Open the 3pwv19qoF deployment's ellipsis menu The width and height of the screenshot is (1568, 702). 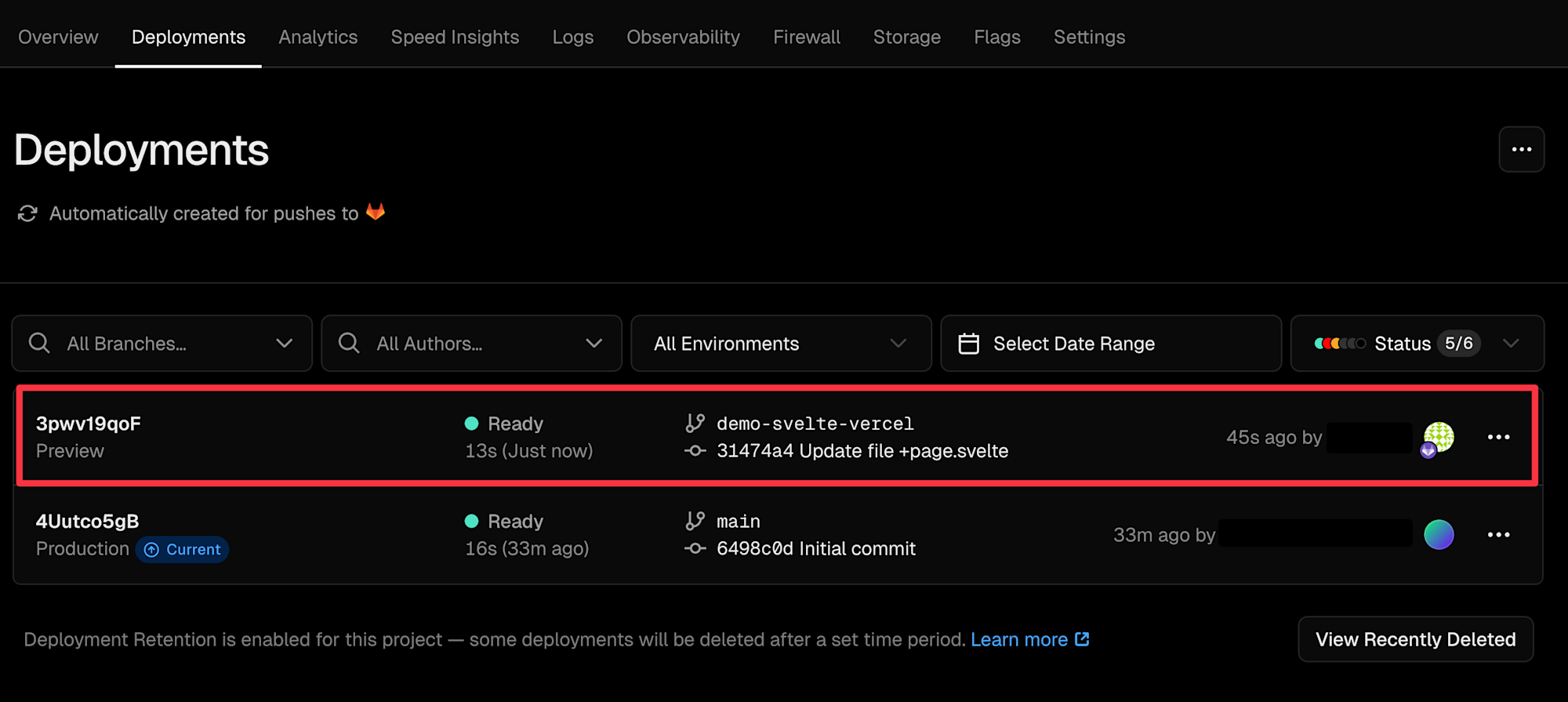(x=1498, y=437)
